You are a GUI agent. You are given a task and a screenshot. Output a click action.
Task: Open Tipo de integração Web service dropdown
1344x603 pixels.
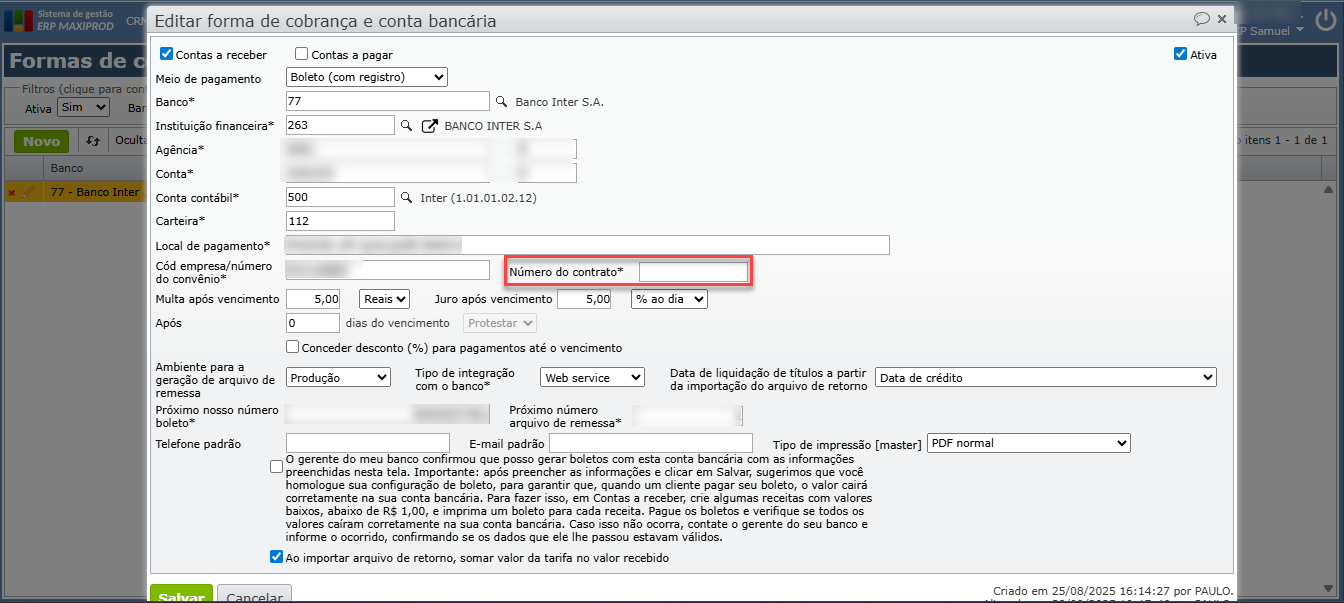point(593,377)
